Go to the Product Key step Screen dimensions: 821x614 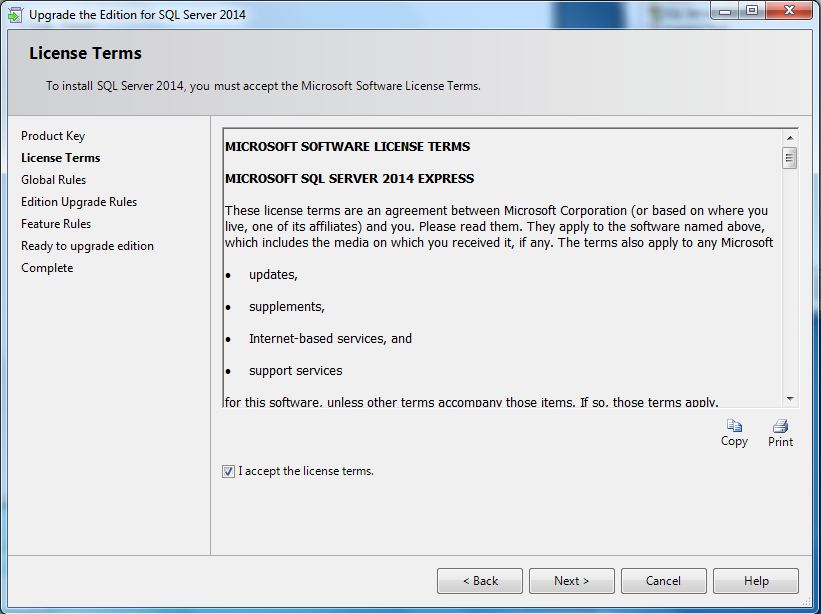[x=53, y=136]
